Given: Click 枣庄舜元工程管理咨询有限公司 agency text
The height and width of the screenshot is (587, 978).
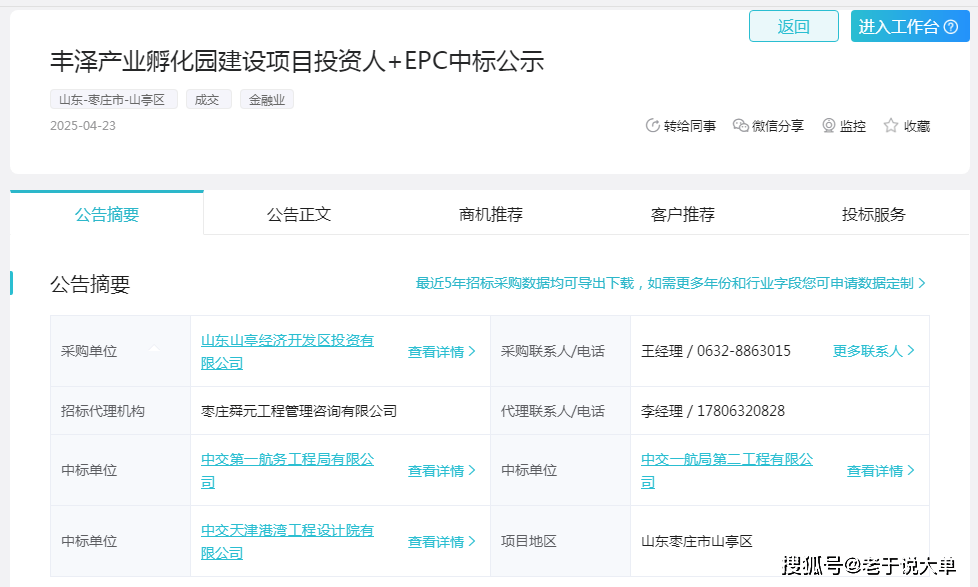Looking at the screenshot, I should (299, 411).
